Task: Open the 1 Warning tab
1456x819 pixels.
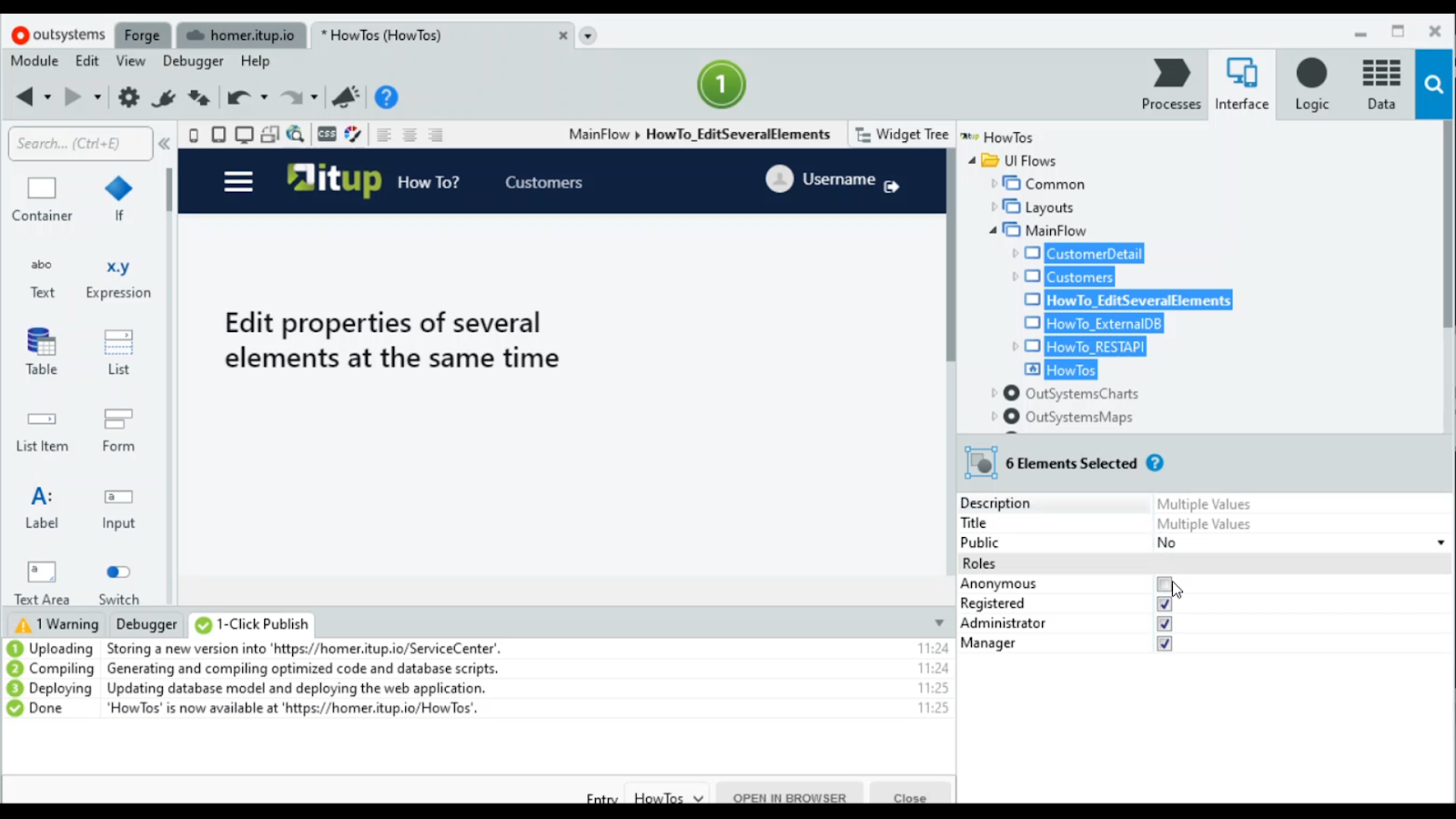Action: 57,624
